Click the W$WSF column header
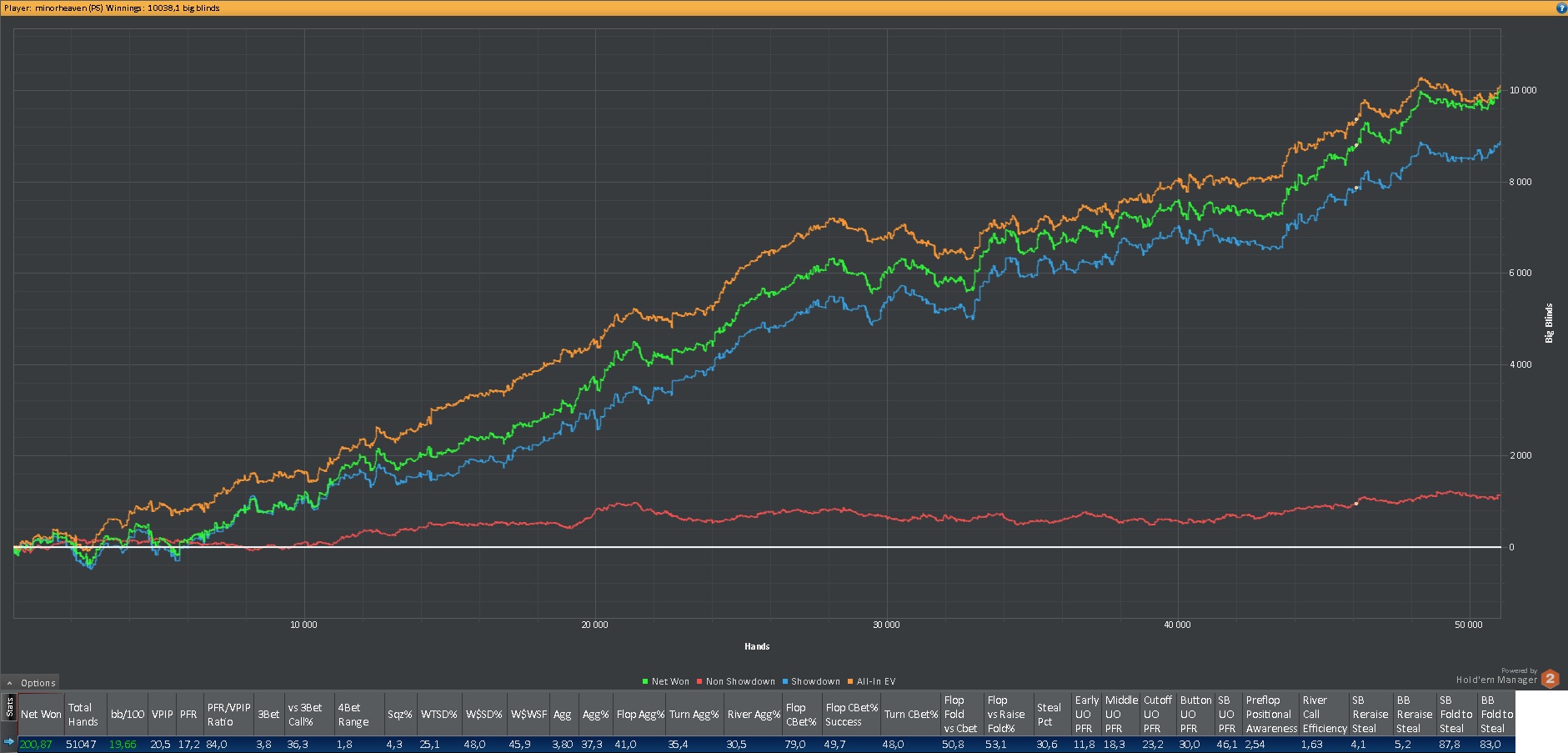 tap(529, 714)
